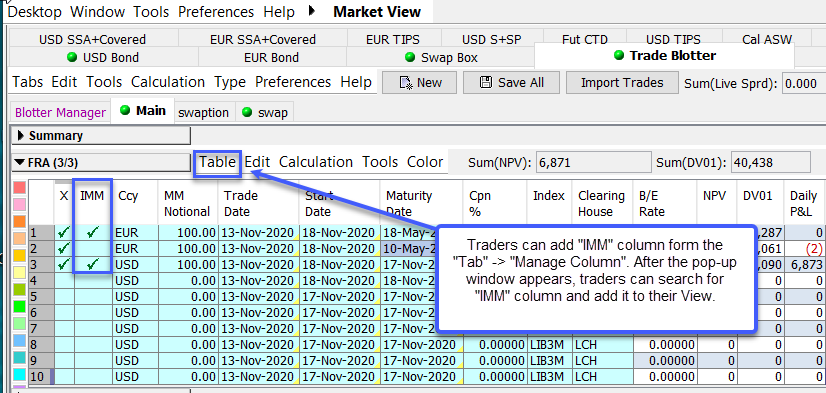Click the Daily P&L column header
This screenshot has width=826, height=393.
(804, 203)
